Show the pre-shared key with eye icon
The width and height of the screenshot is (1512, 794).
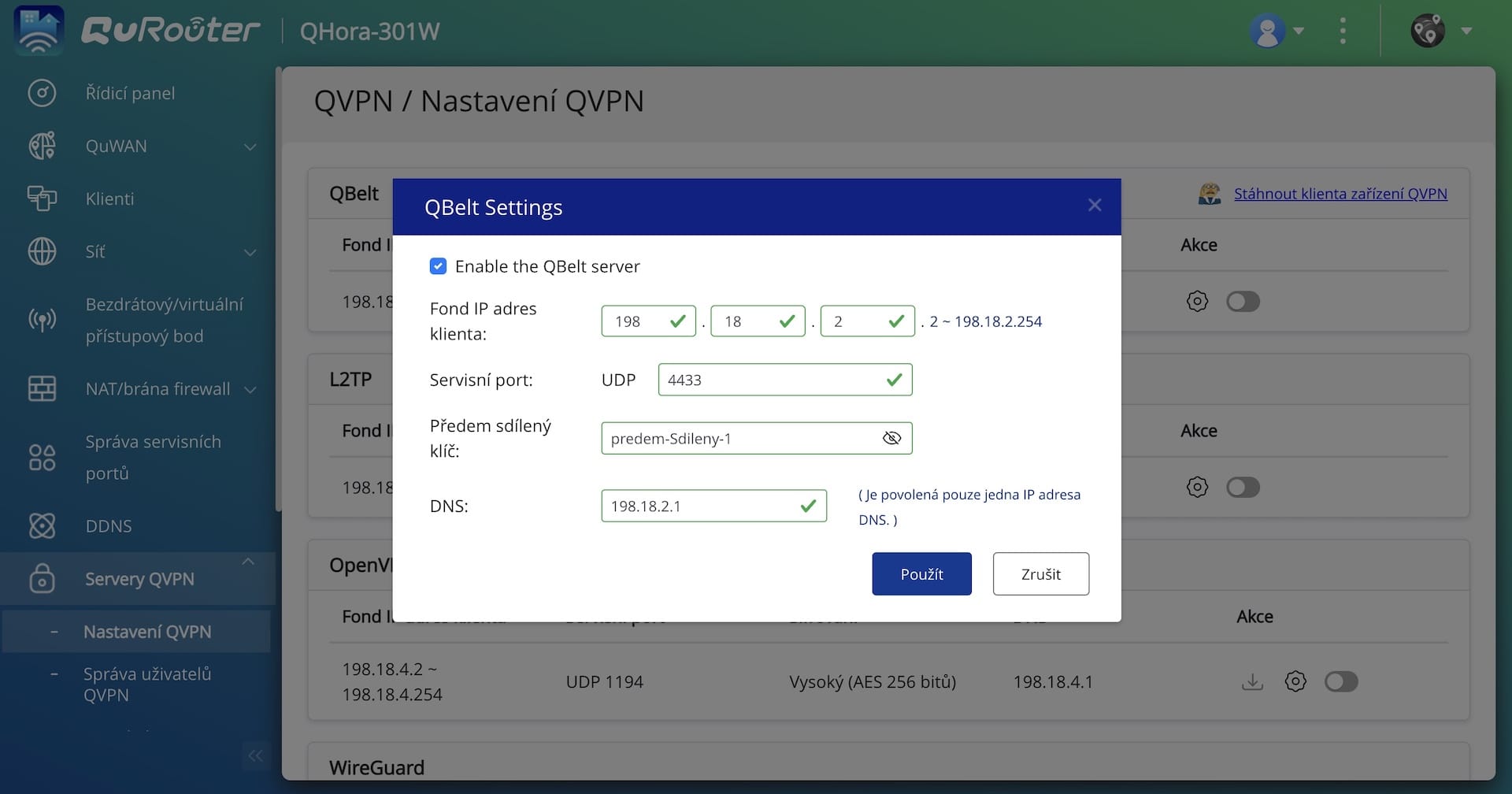tap(891, 438)
